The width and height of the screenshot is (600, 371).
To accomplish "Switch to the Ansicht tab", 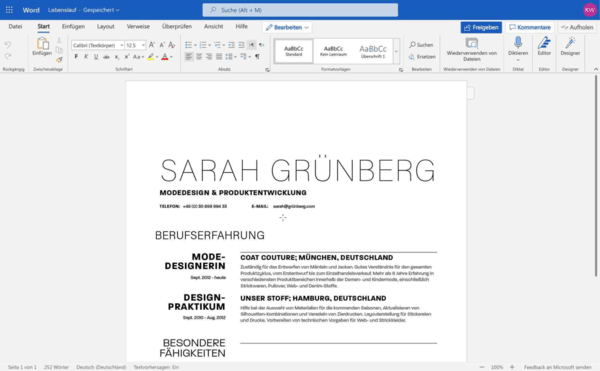I will 214,26.
